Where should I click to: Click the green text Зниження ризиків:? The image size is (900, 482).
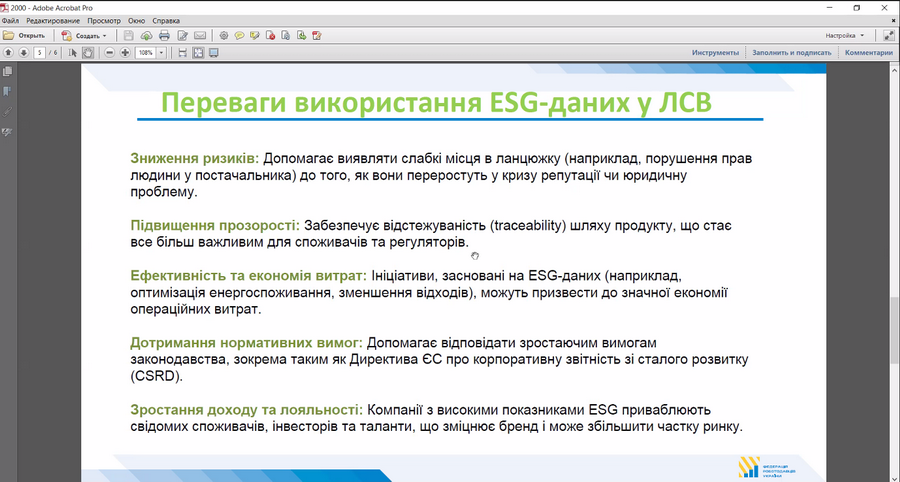point(195,158)
